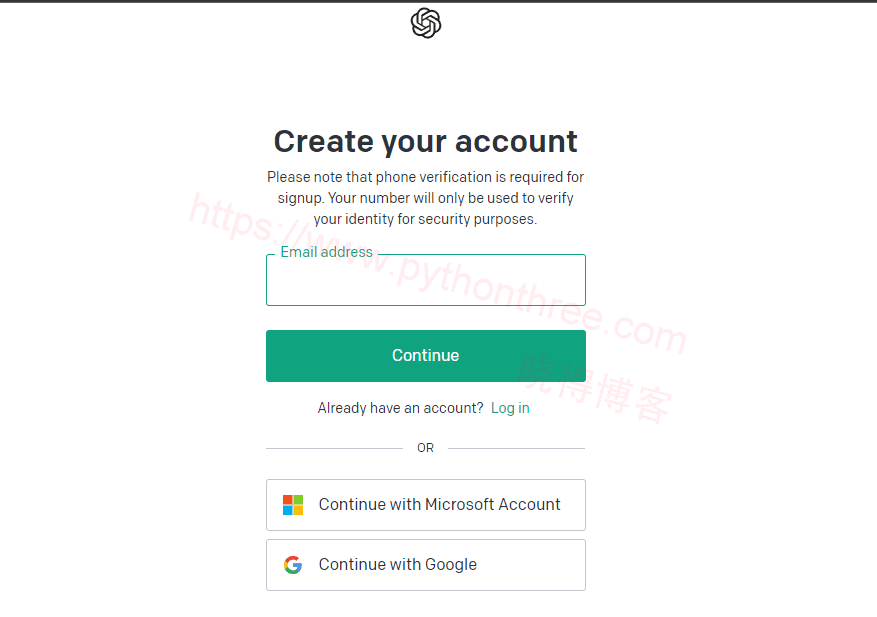Screen dimensions: 877x617
Task: Click the Create your account heading
Action: click(x=426, y=141)
